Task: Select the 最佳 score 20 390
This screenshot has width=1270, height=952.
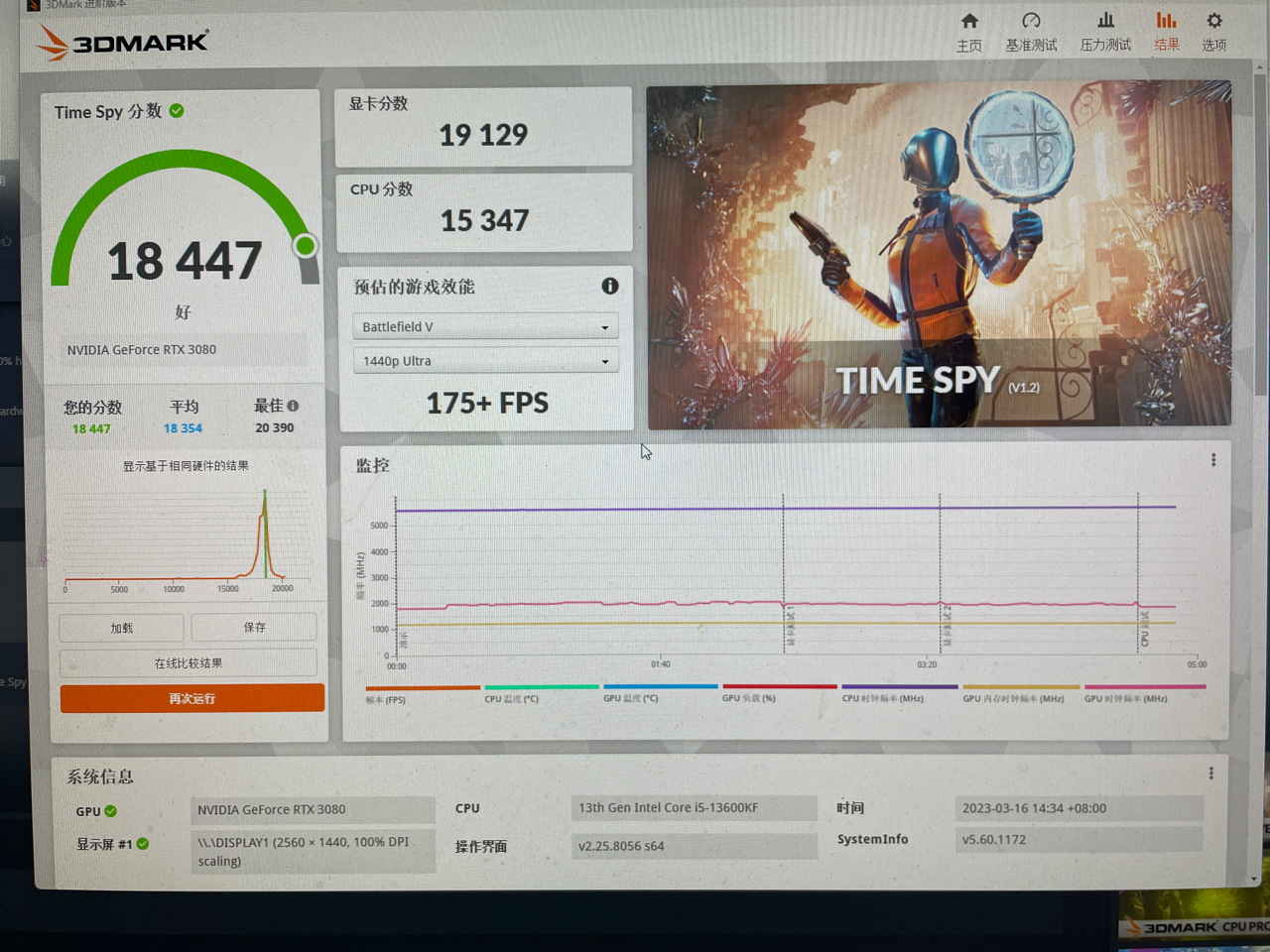Action: pyautogui.click(x=274, y=427)
